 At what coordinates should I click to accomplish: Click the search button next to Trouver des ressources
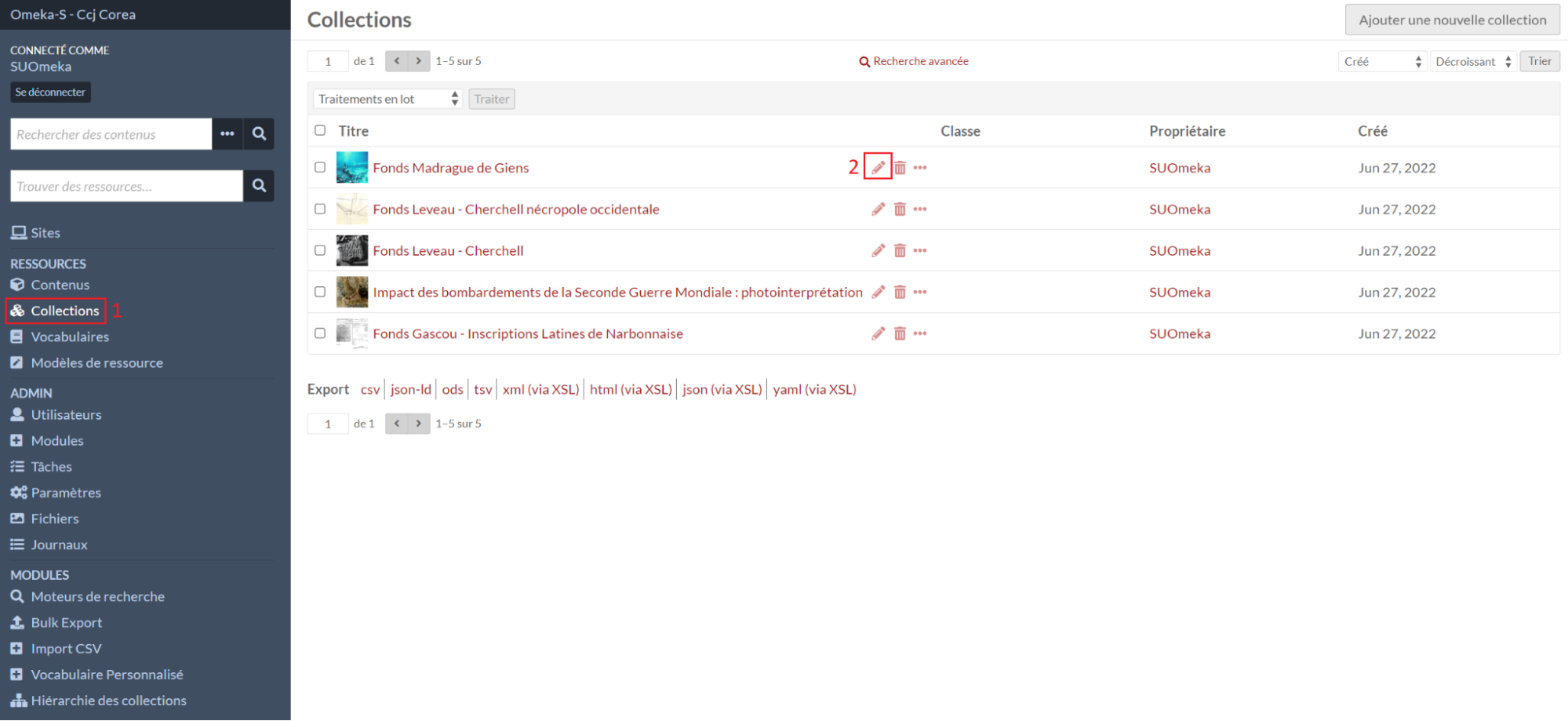coord(259,186)
